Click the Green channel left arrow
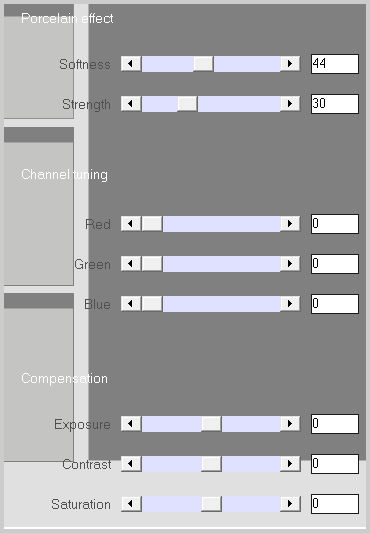The height and width of the screenshot is (533, 370). click(x=131, y=264)
